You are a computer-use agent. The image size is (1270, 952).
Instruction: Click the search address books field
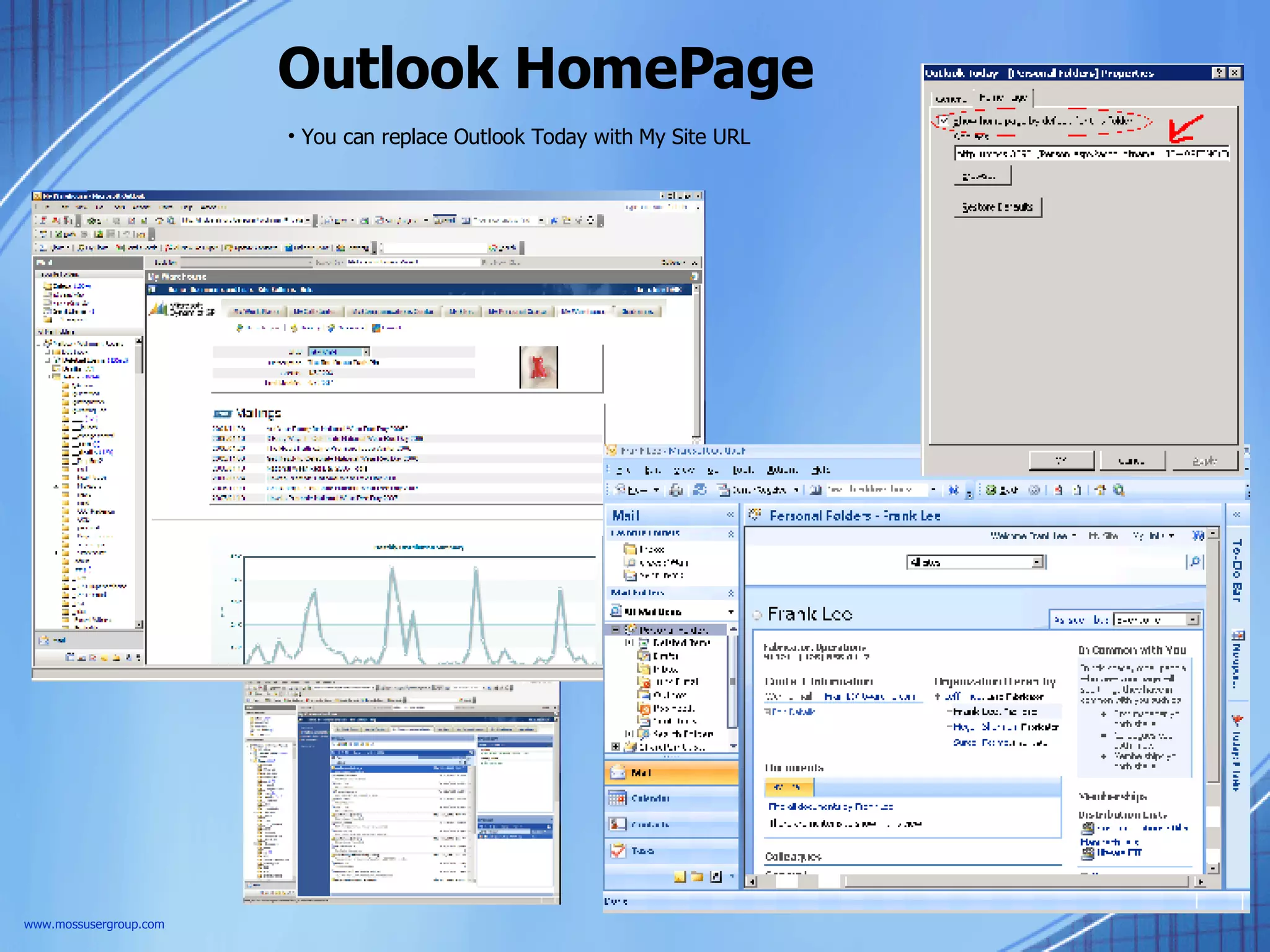pyautogui.click(x=877, y=490)
